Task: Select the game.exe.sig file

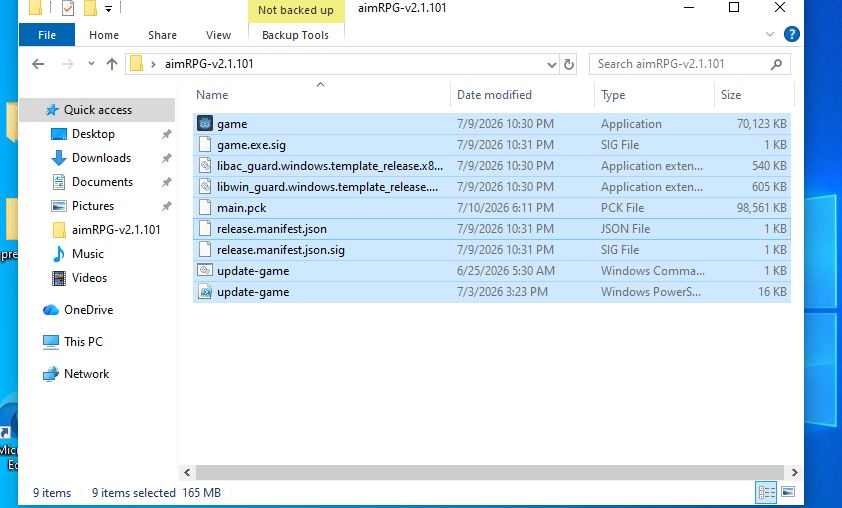Action: click(x=491, y=145)
